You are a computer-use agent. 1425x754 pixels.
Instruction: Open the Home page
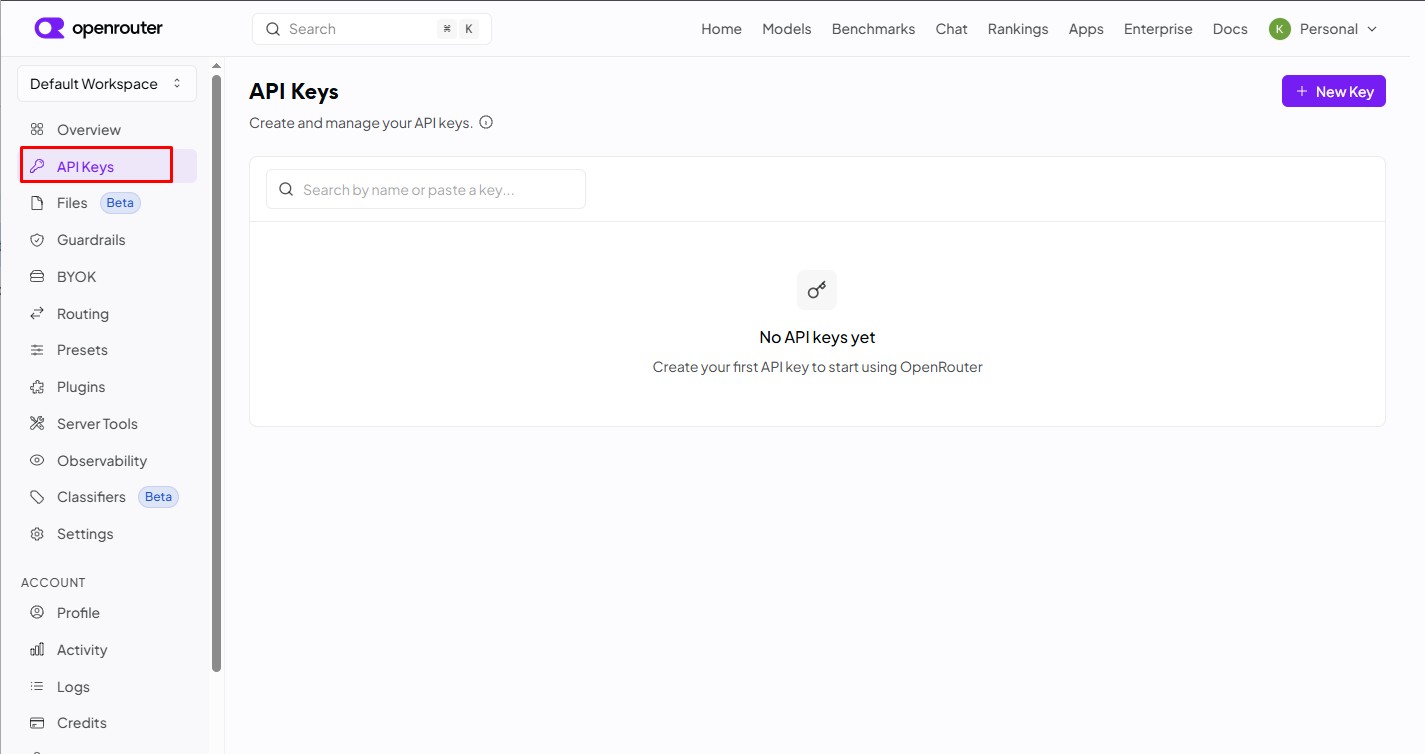(721, 29)
